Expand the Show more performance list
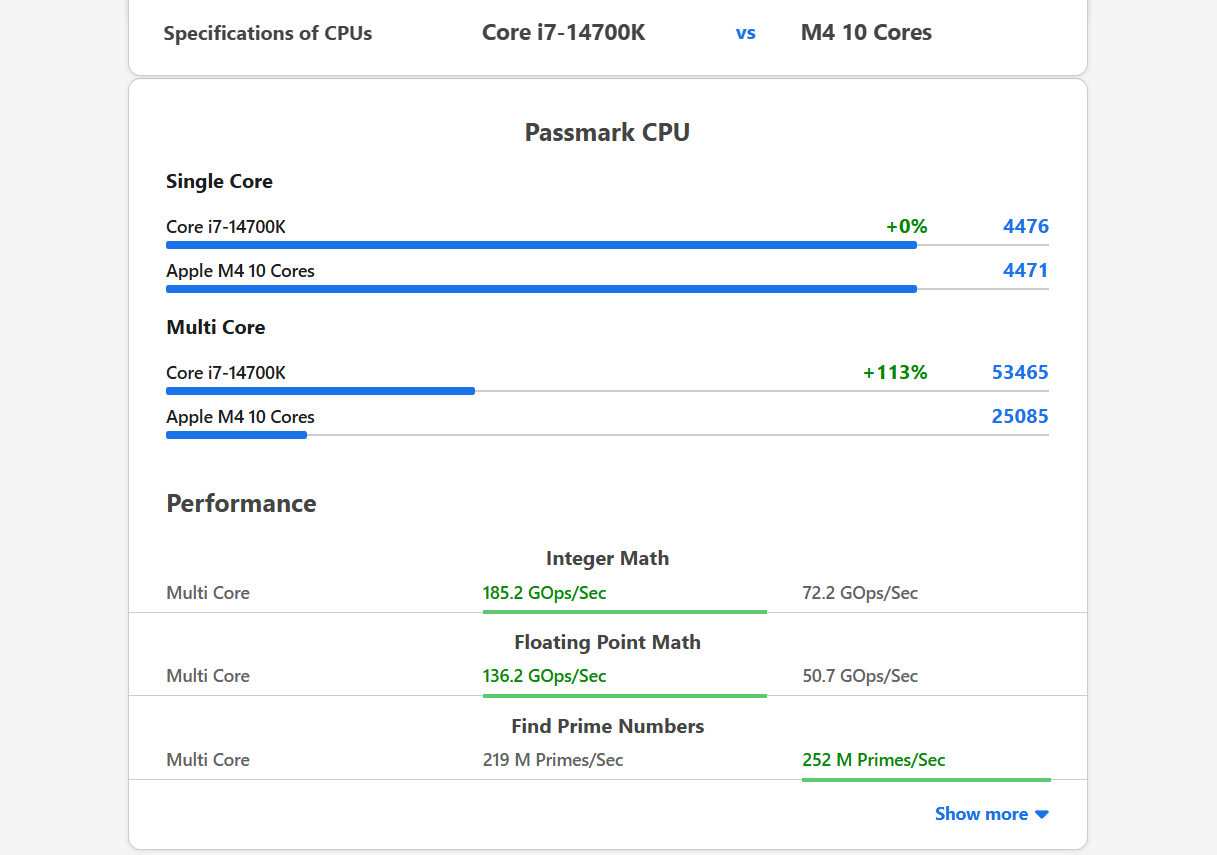The width and height of the screenshot is (1217, 855). point(981,814)
